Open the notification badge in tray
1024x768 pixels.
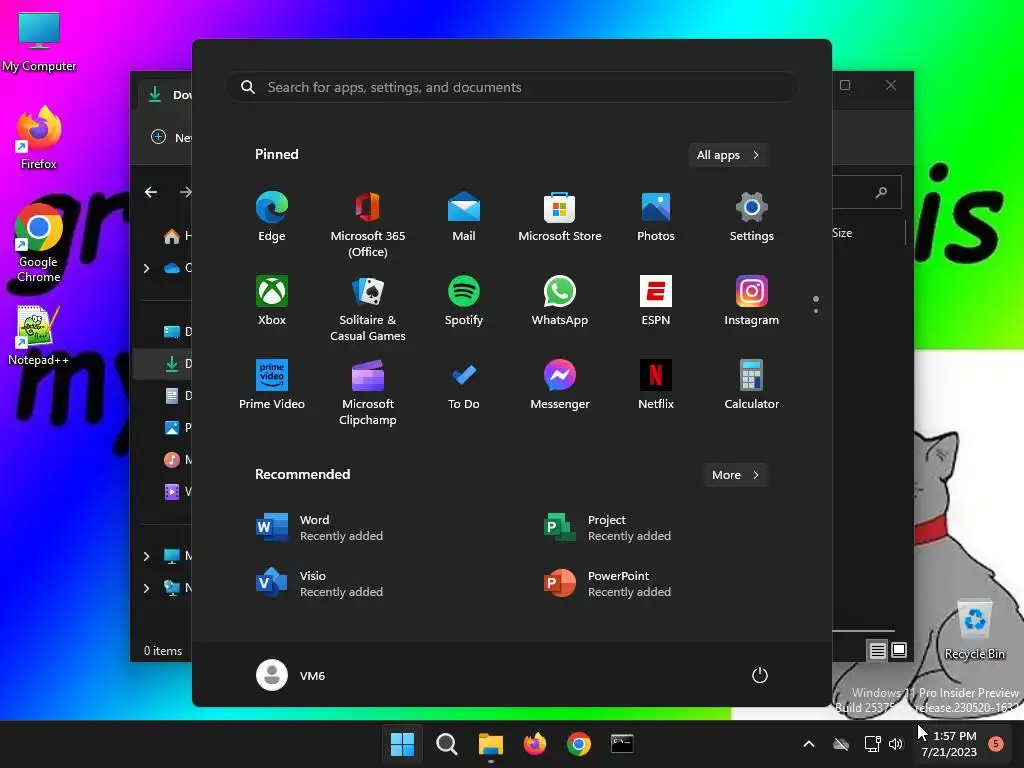[996, 744]
